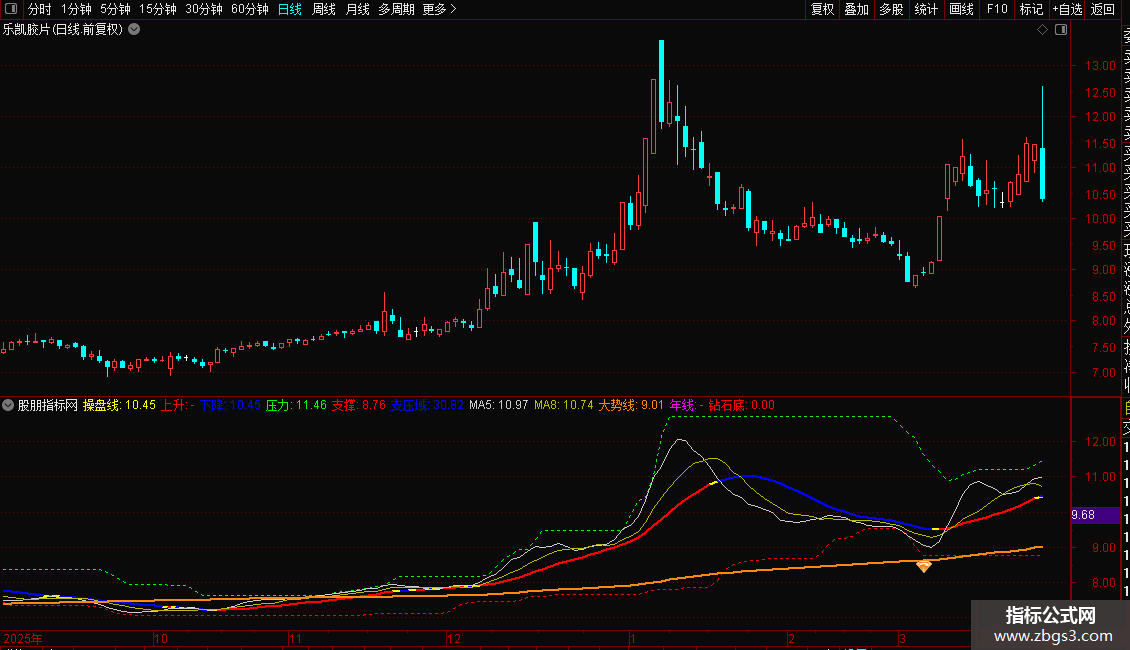
Task: Click the 复权 button
Action: coord(822,9)
